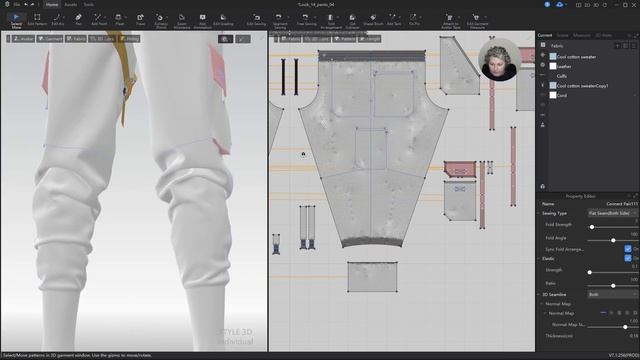Open the Fullness (Dart) tool
640x360 pixels.
pos(161,20)
